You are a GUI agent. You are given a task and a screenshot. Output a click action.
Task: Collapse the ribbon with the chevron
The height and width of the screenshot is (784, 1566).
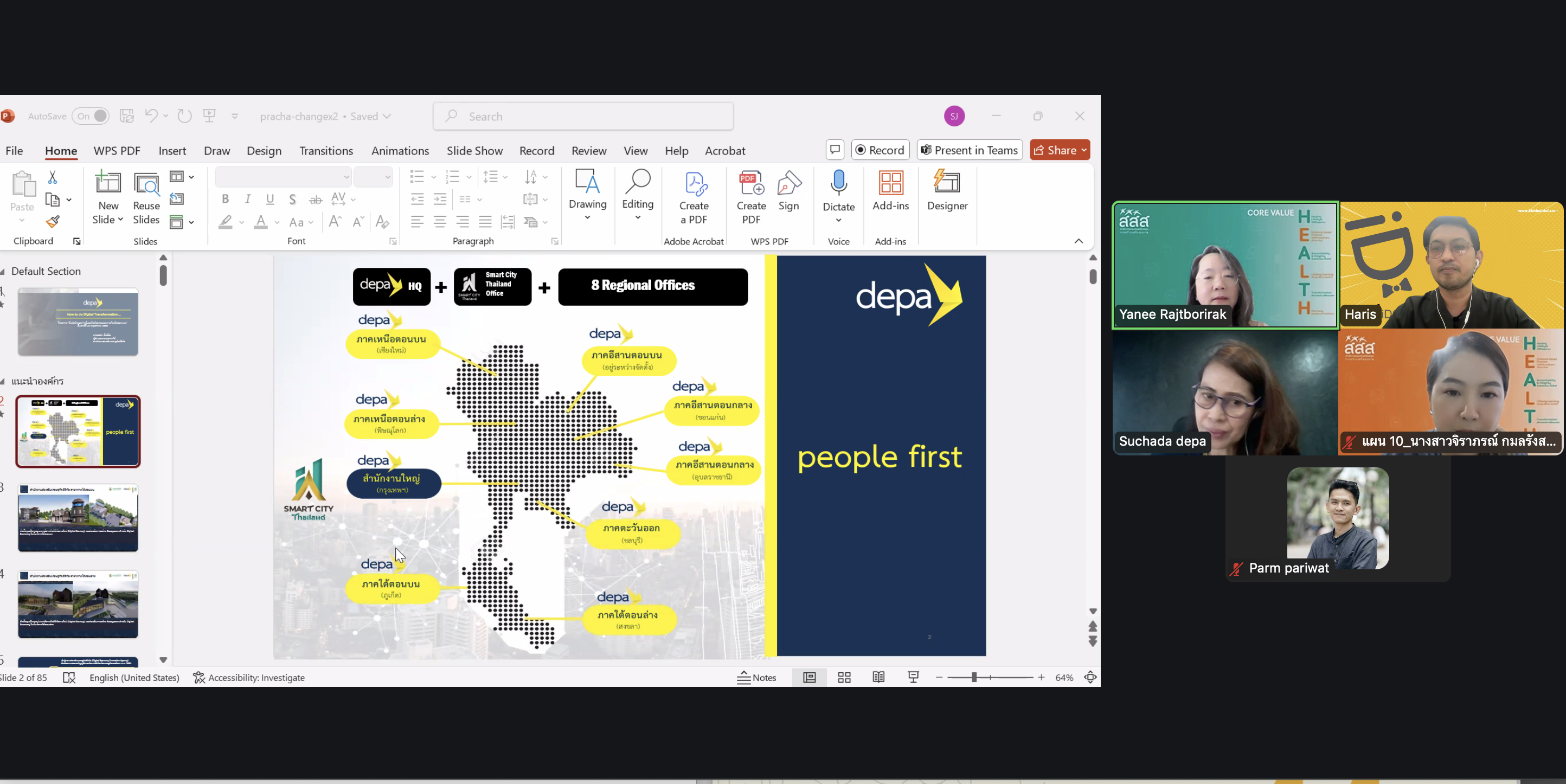pos(1079,241)
